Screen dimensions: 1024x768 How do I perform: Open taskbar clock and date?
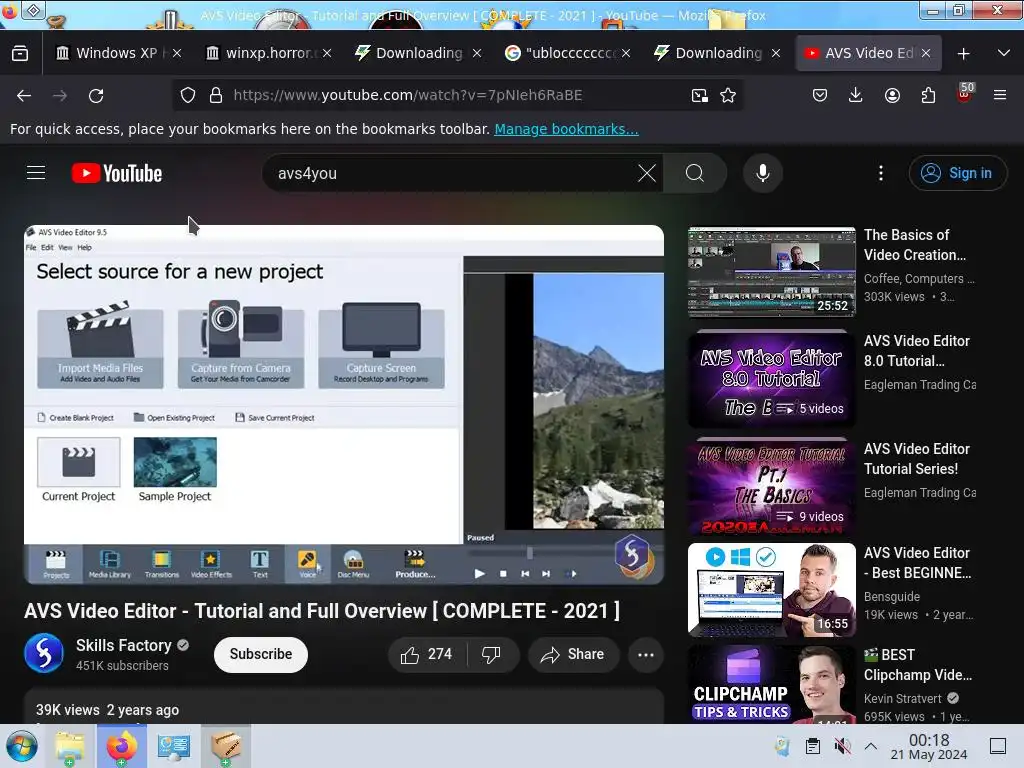coord(929,746)
